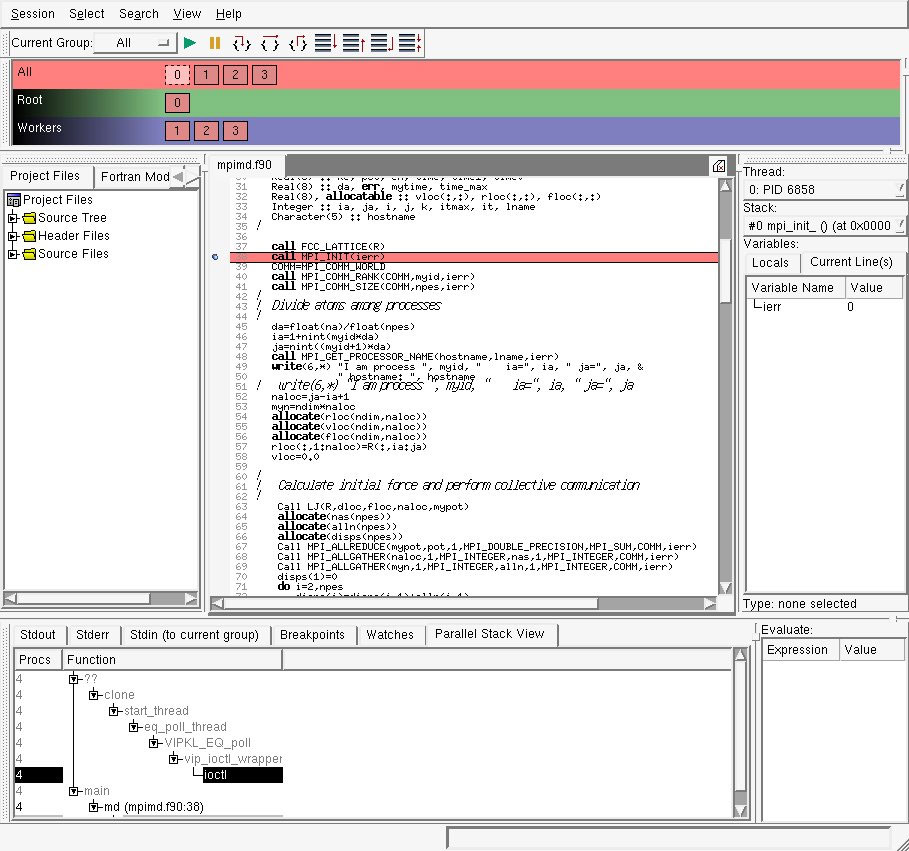Pause execution with the orange pause icon
The width and height of the screenshot is (909, 851).
215,43
